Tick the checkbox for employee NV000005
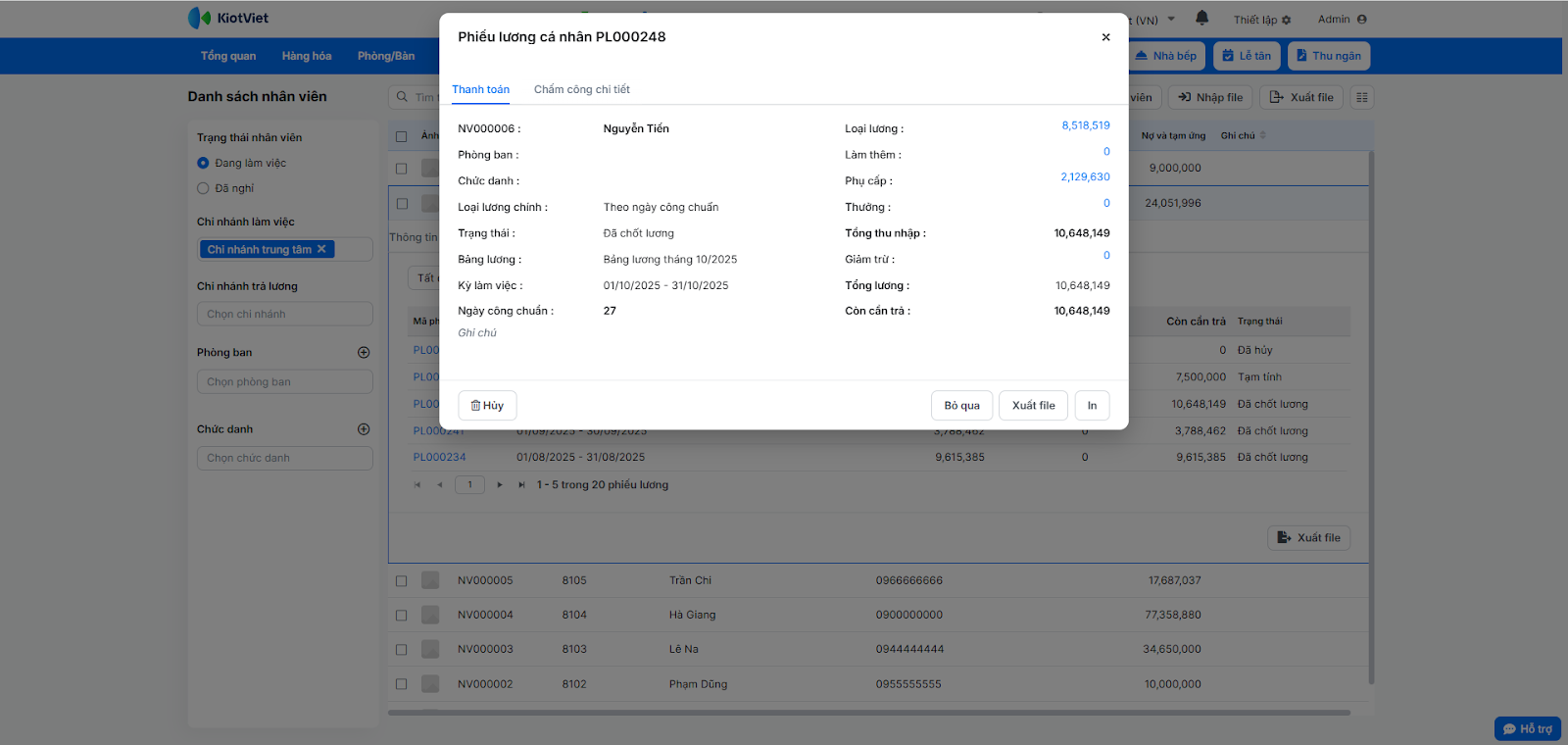This screenshot has height=745, width=1568. (401, 581)
